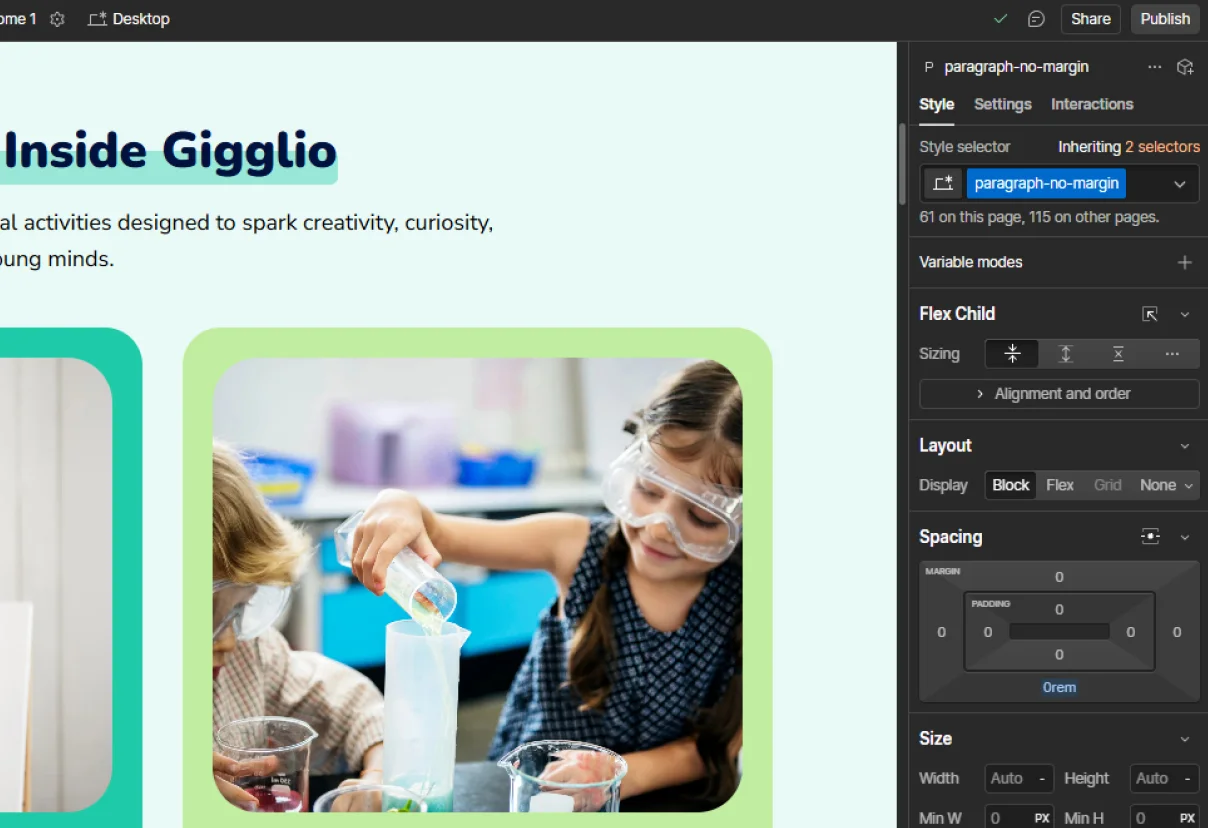Edit the right padding value

1131,632
